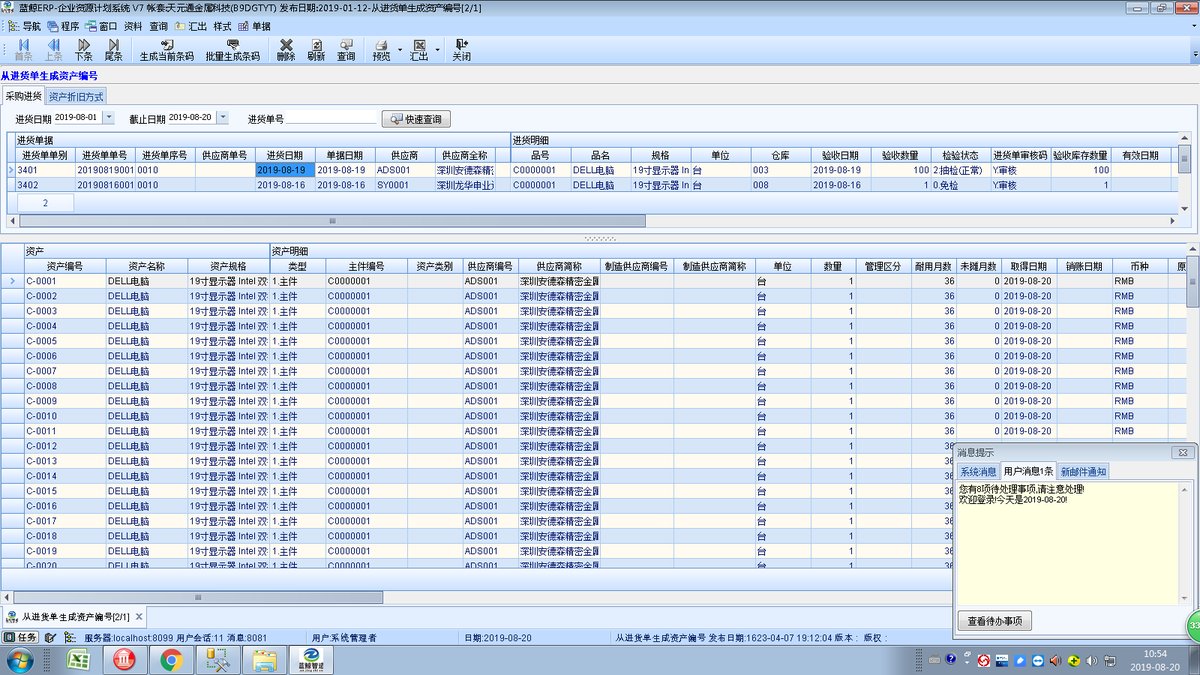Open Excel from the taskbar
Viewport: 1200px width, 675px height.
tap(79, 660)
